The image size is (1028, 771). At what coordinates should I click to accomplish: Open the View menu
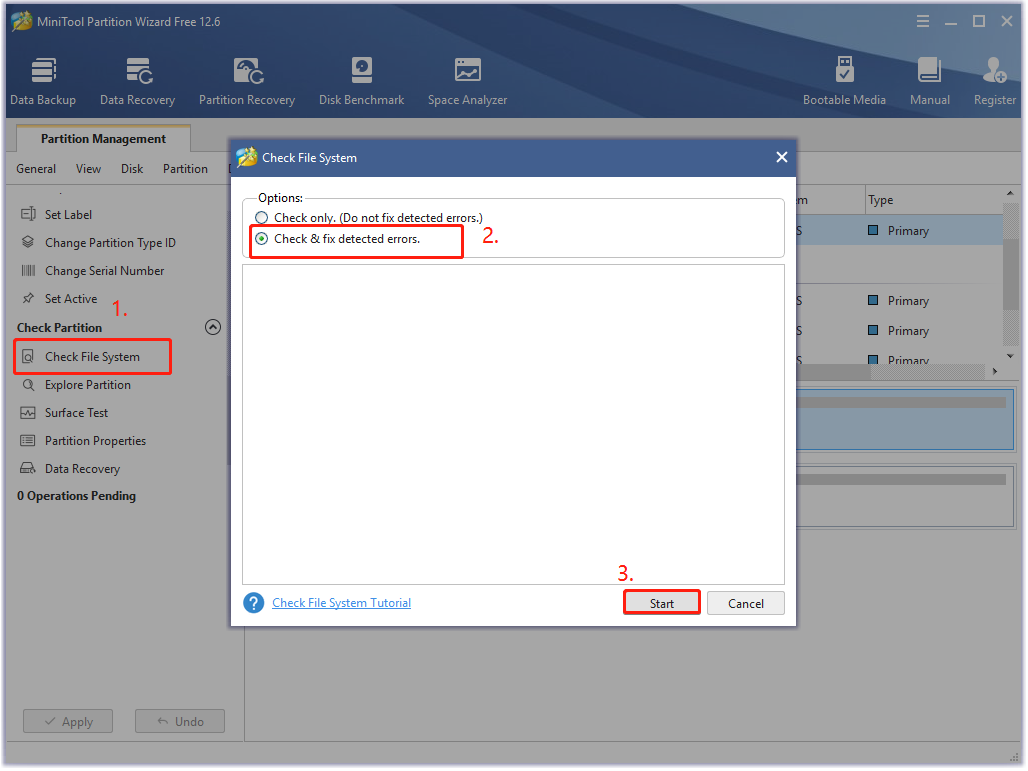(89, 169)
